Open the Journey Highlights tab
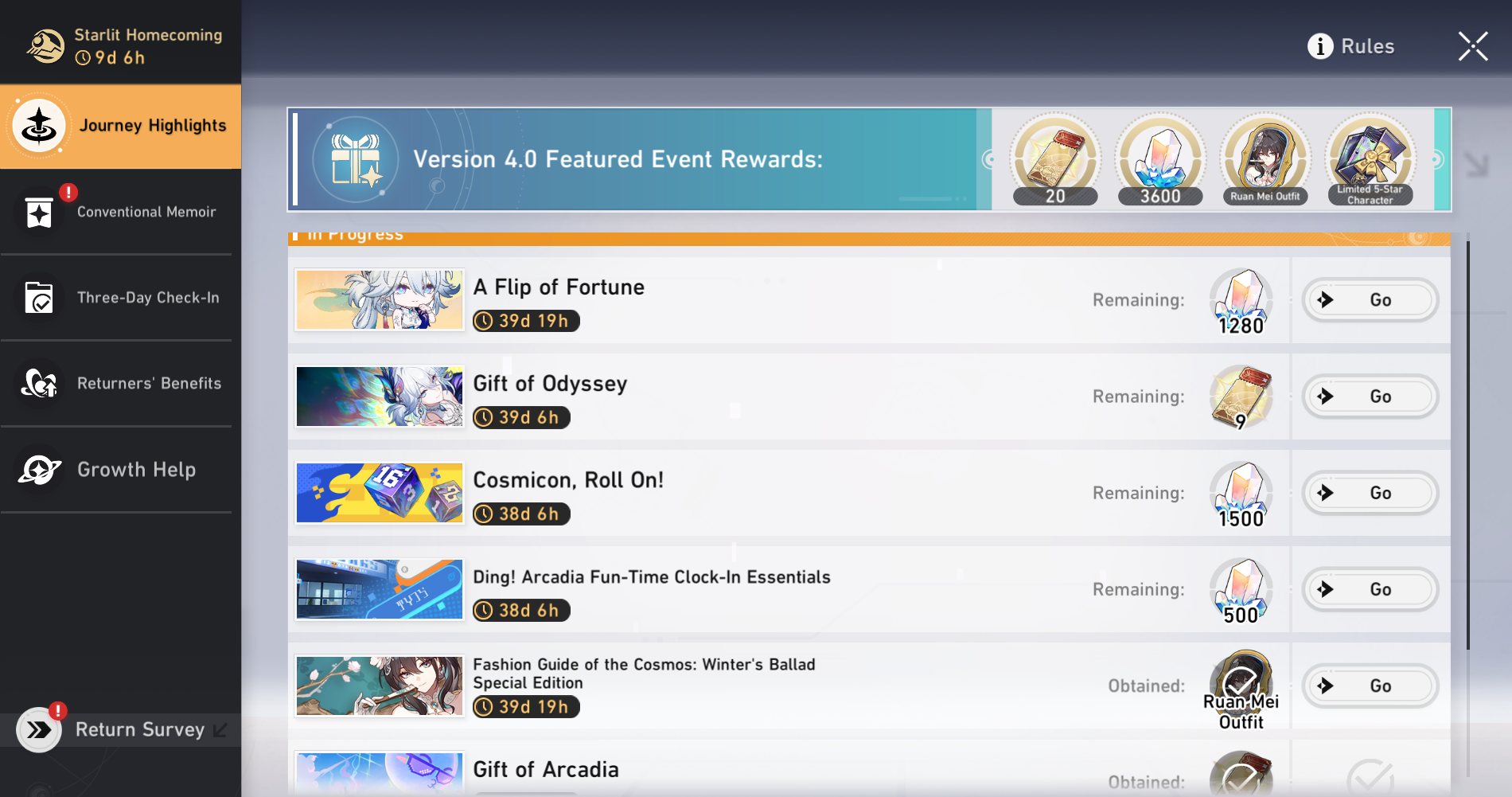 (120, 126)
